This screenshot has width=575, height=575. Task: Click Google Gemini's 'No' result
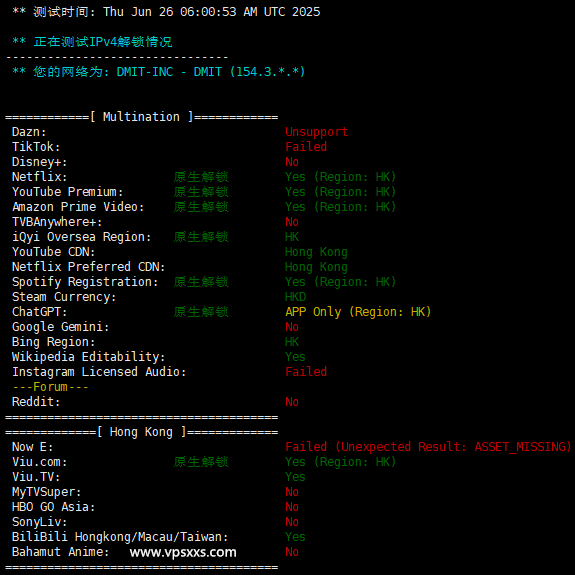292,327
